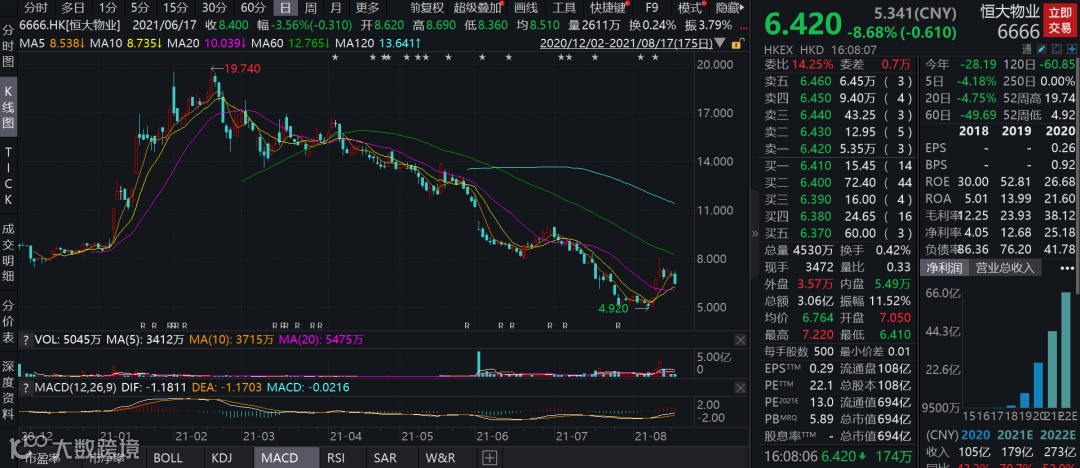Open the 分时图 side tab
This screenshot has height=468, width=1080.
point(9,47)
